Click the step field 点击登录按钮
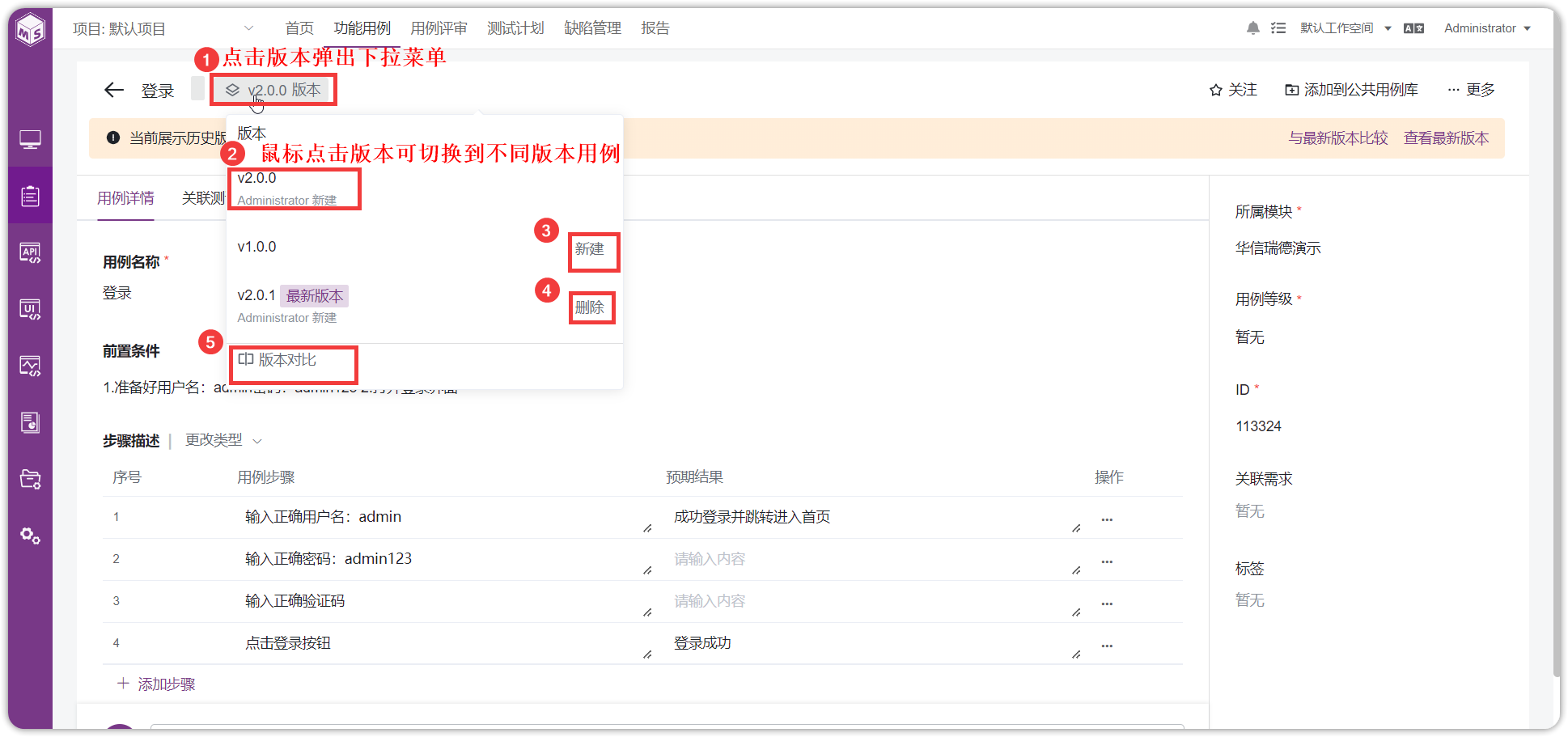1568x737 pixels. click(447, 643)
